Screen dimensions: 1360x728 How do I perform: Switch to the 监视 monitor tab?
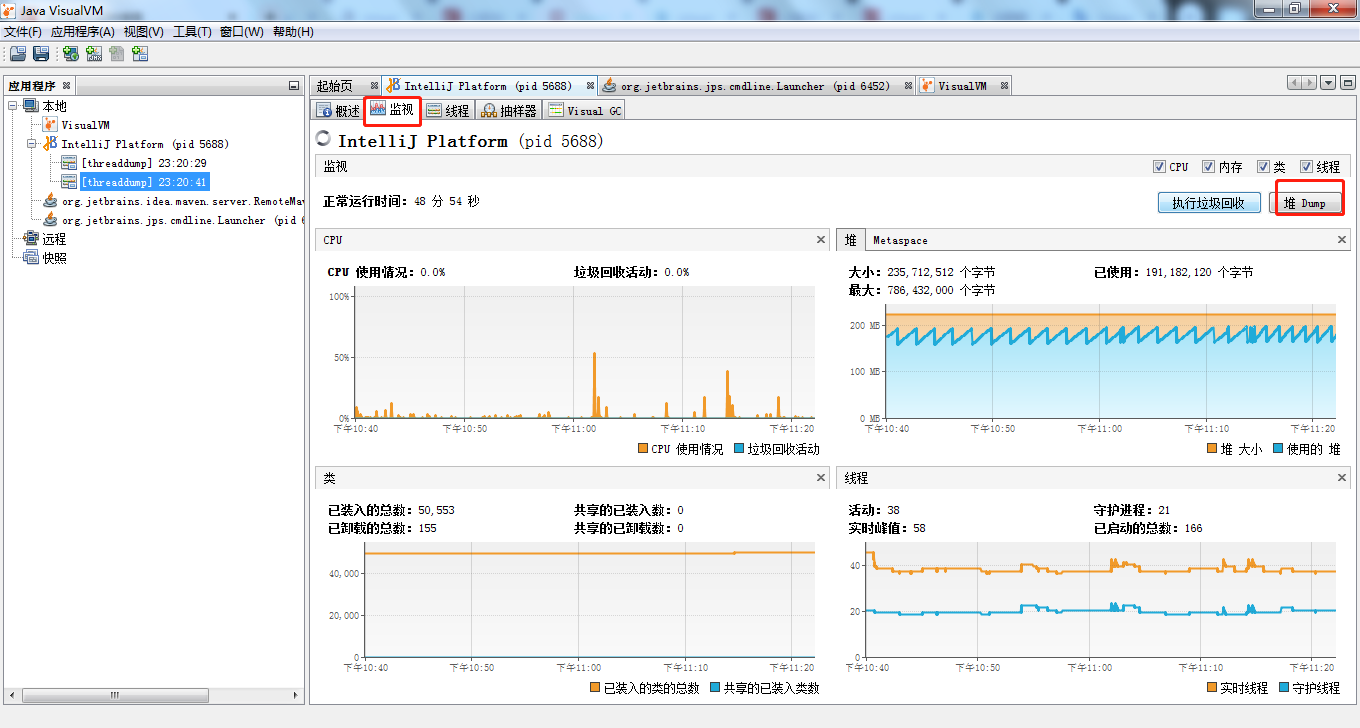(x=392, y=109)
